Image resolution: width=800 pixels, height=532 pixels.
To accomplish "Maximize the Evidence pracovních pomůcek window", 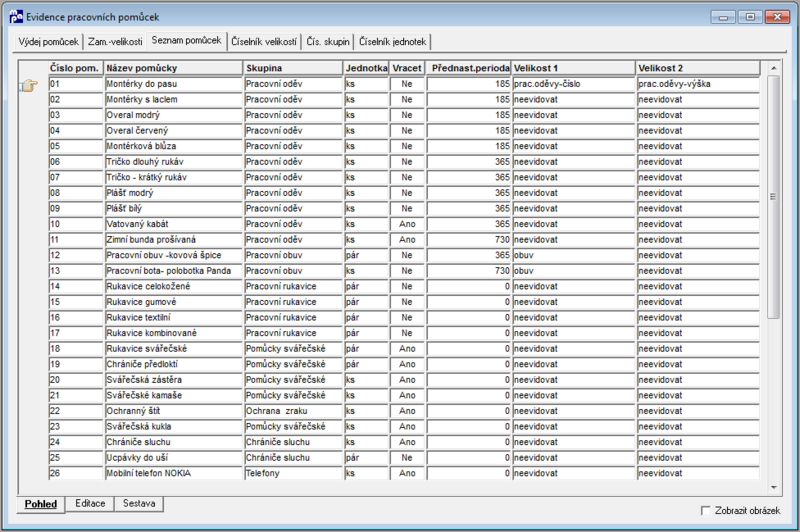I will pyautogui.click(x=750, y=17).
